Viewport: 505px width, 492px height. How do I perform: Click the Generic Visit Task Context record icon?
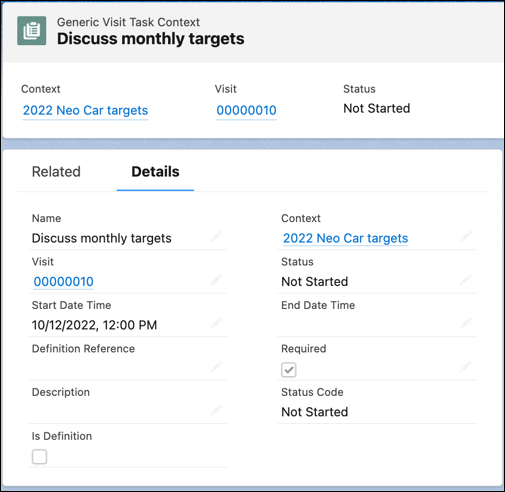click(32, 31)
